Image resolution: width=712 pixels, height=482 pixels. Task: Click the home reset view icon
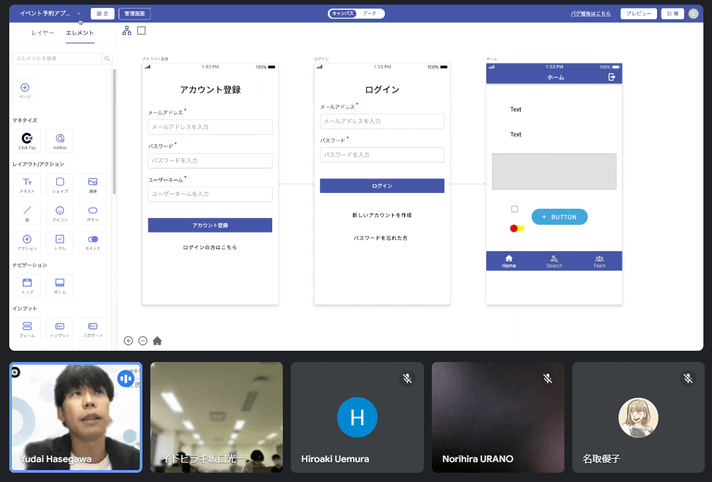157,340
